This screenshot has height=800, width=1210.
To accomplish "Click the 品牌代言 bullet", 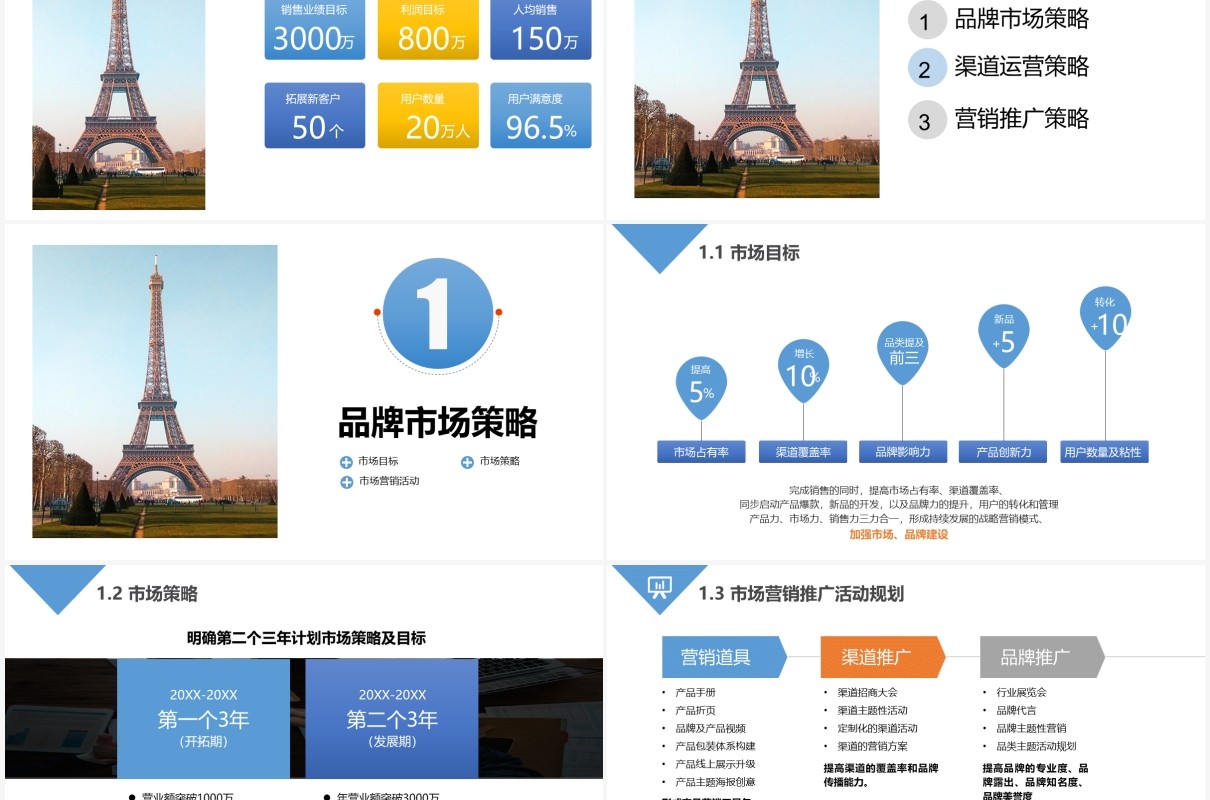I will tap(1016, 710).
